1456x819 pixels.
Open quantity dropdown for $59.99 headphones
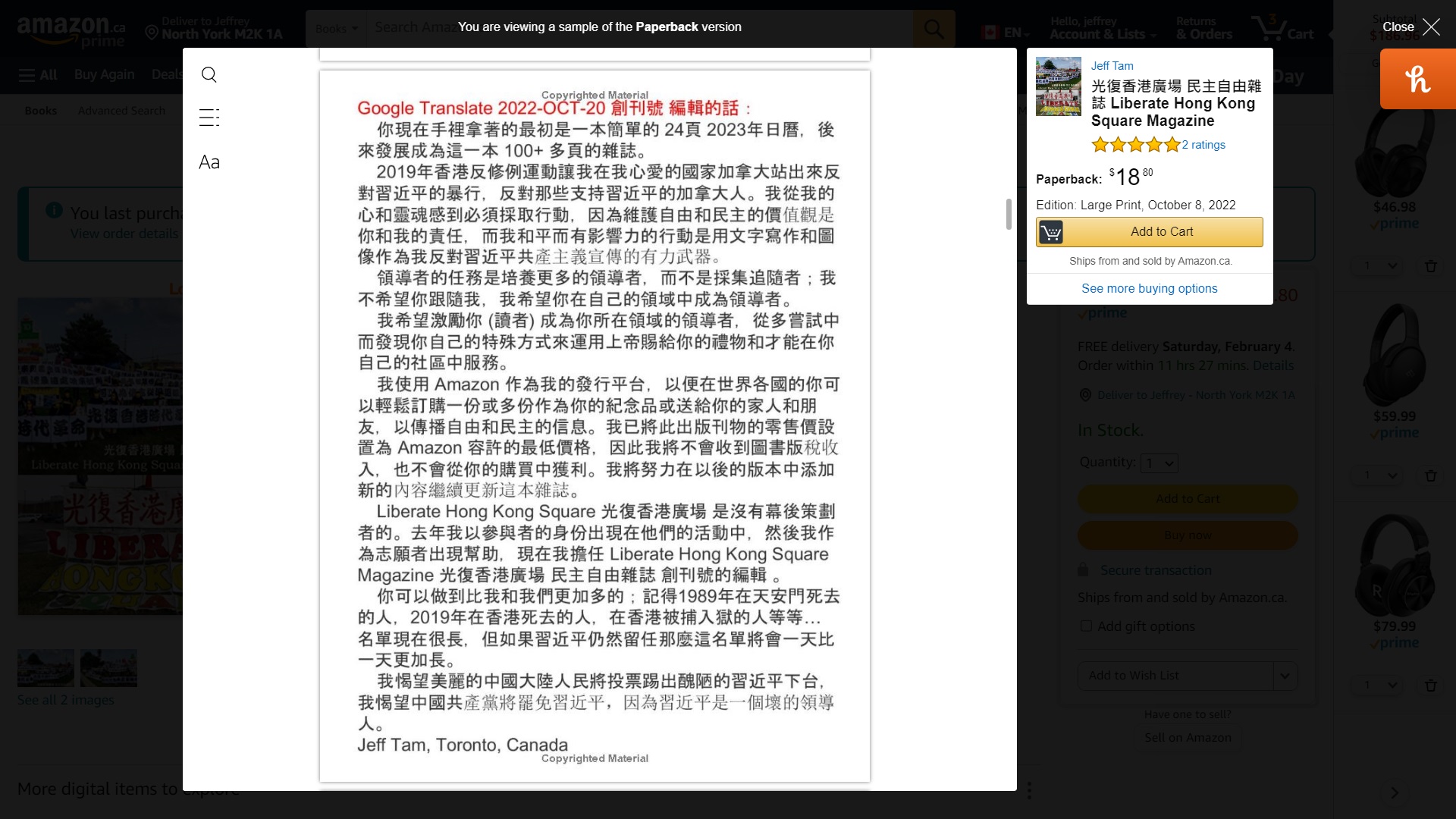[x=1379, y=476]
